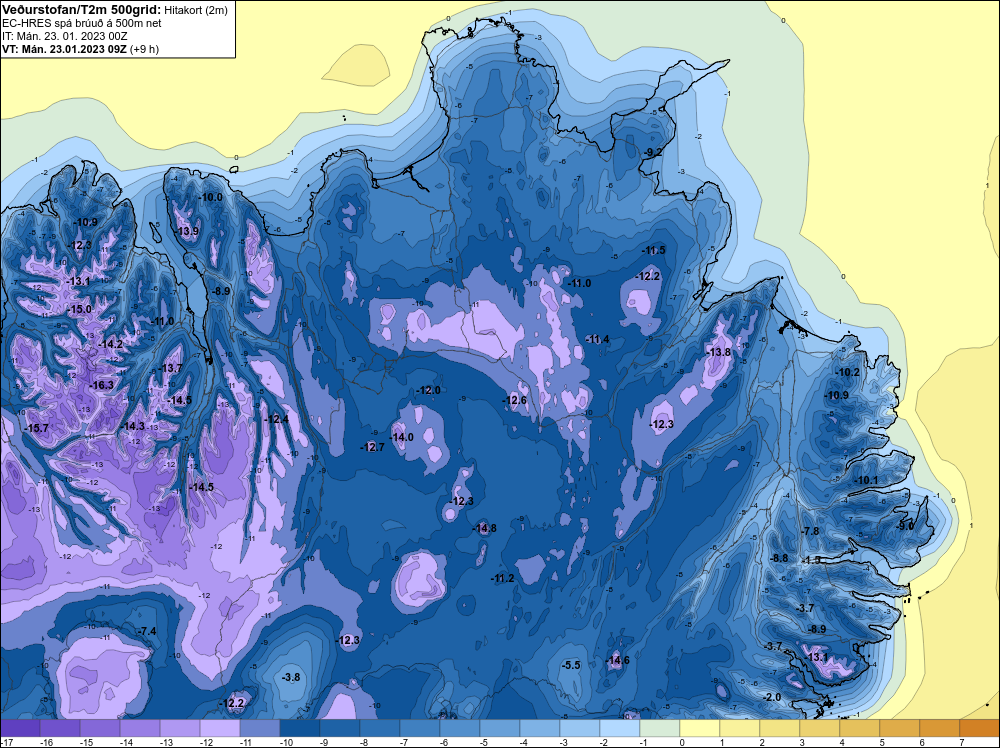Click the -14.2 temperature label

[x=110, y=344]
